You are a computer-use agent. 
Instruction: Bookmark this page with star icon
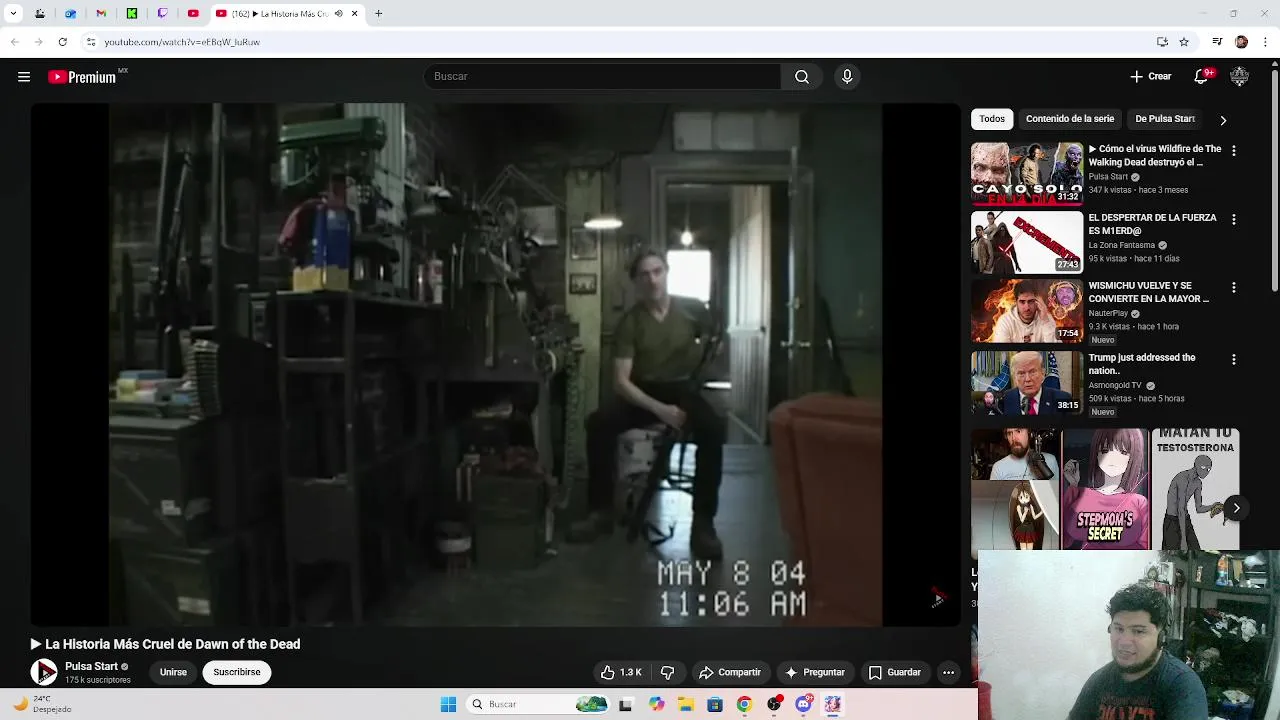(1184, 42)
